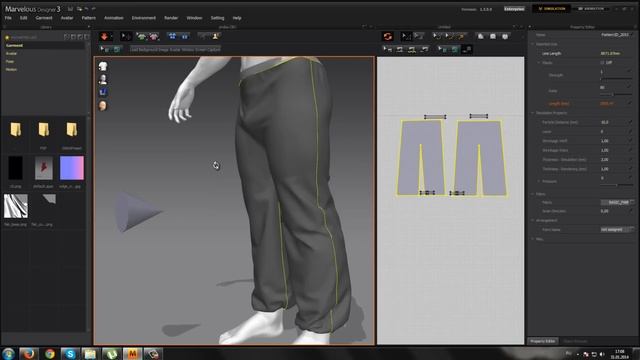The width and height of the screenshot is (640, 360).
Task: Select the edit curve point tool icon
Action: click(437, 36)
